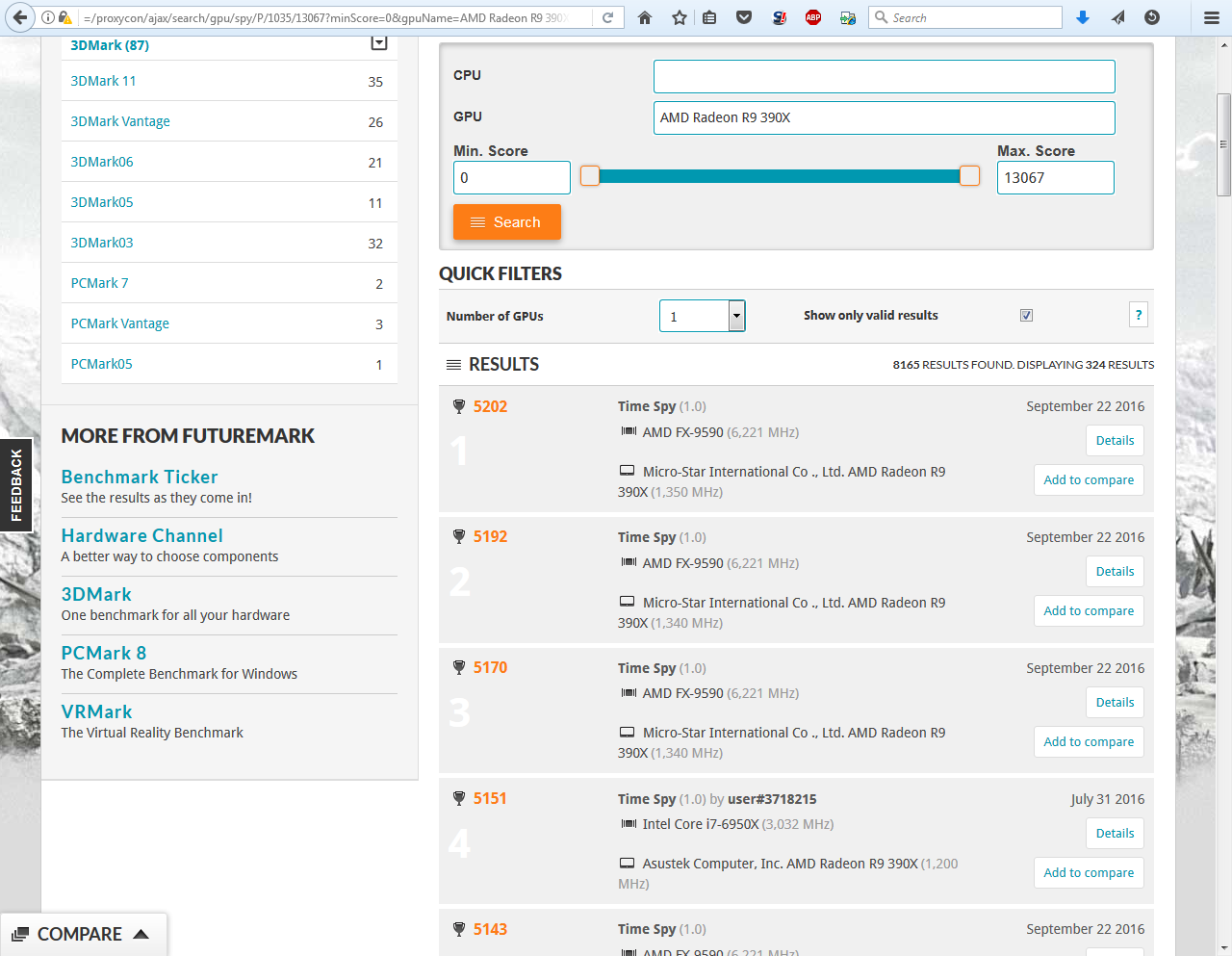1232x956 pixels.
Task: Open the Adblock Plus ABP icon
Action: click(x=813, y=17)
